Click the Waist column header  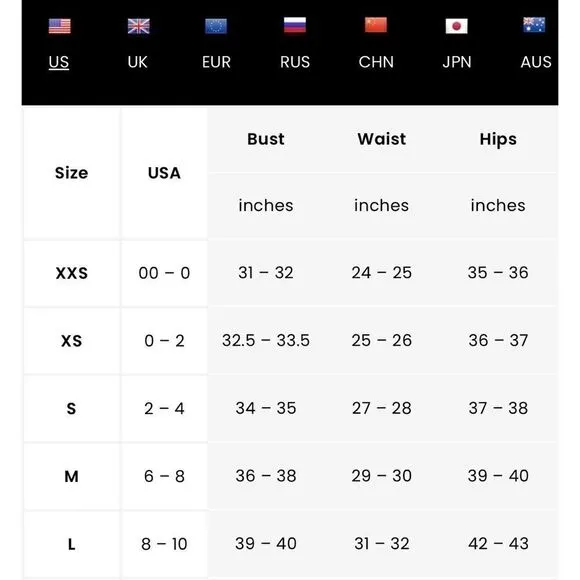pos(382,139)
